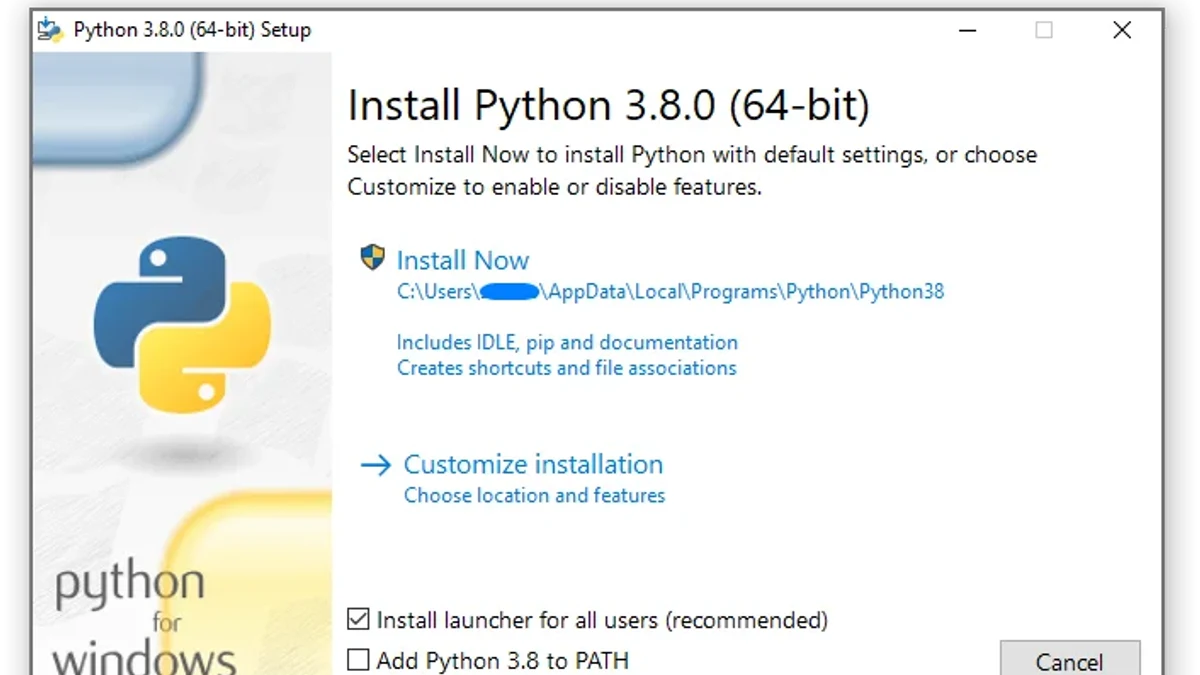The width and height of the screenshot is (1200, 675).
Task: Close the Python Setup window
Action: (1122, 30)
